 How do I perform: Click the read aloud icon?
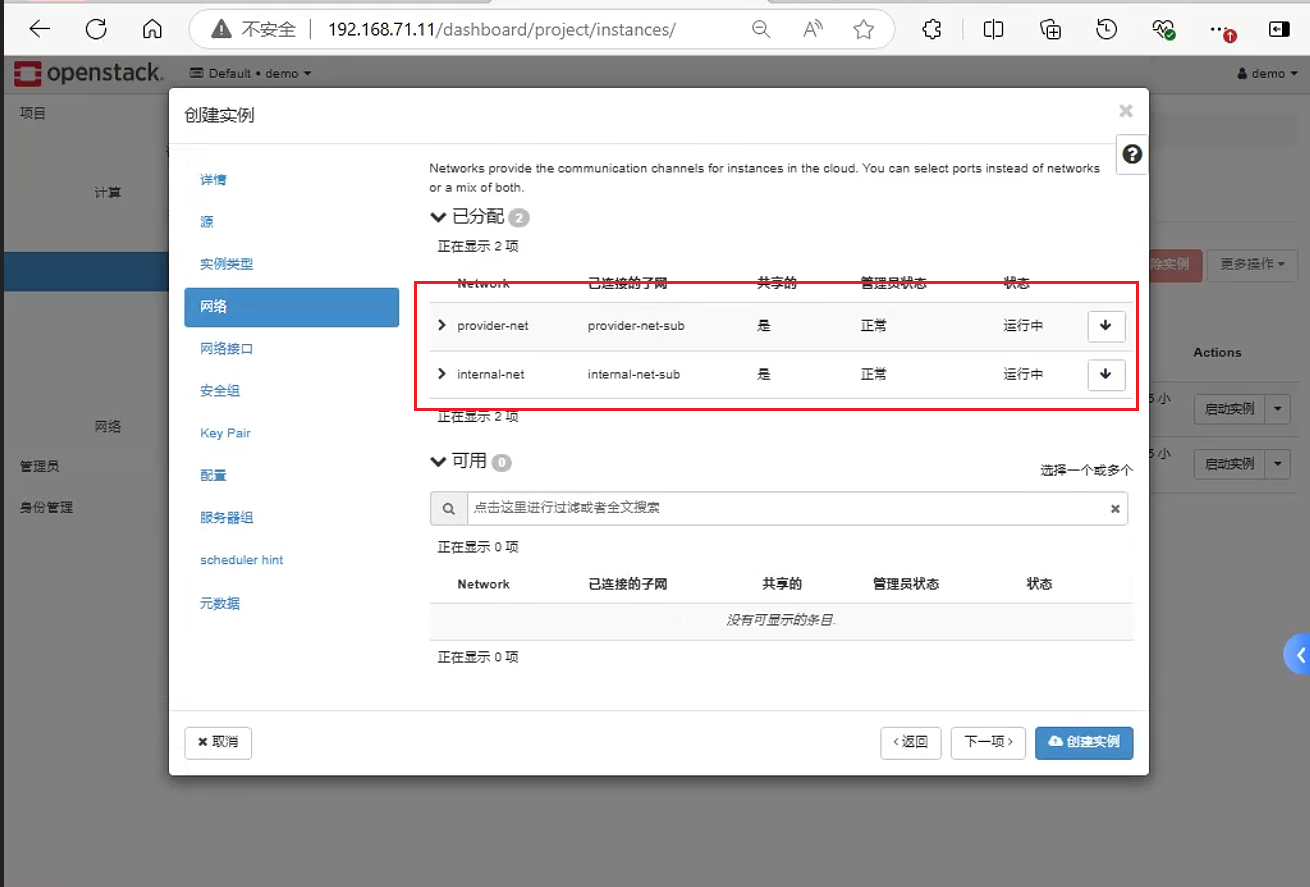(x=813, y=29)
